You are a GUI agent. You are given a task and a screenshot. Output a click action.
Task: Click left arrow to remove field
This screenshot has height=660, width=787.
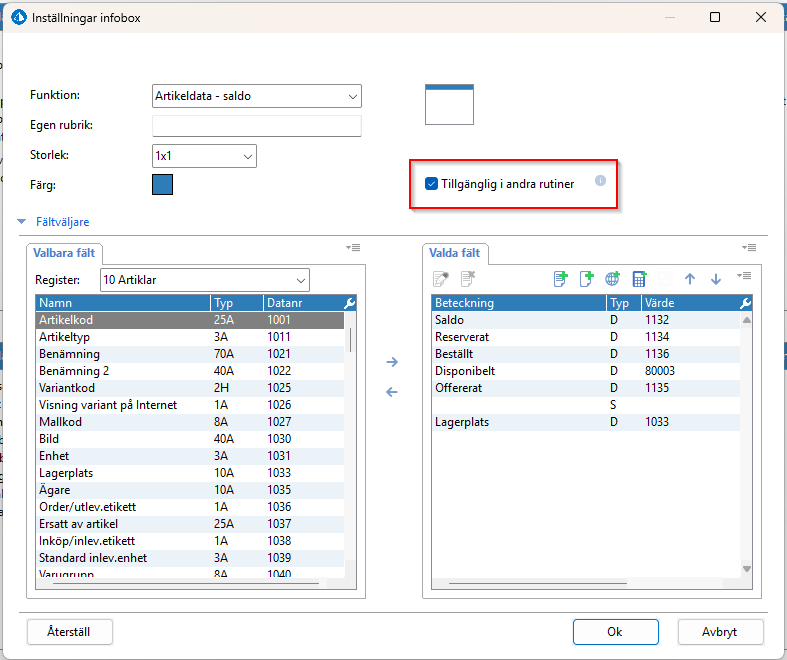coord(392,392)
